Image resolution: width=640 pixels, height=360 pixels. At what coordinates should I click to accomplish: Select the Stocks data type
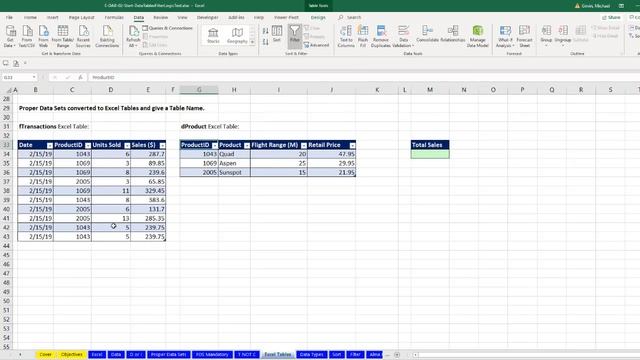213,36
